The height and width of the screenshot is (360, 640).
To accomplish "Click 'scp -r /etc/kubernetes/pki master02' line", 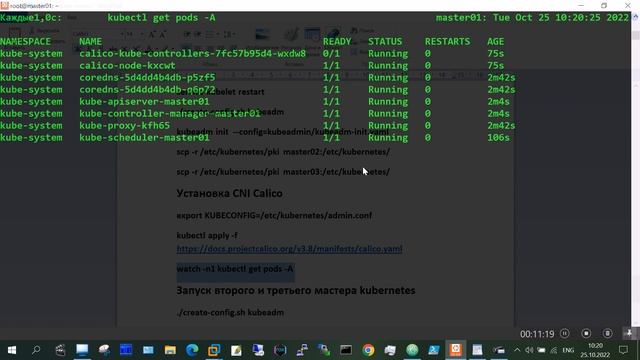I will click(283, 151).
